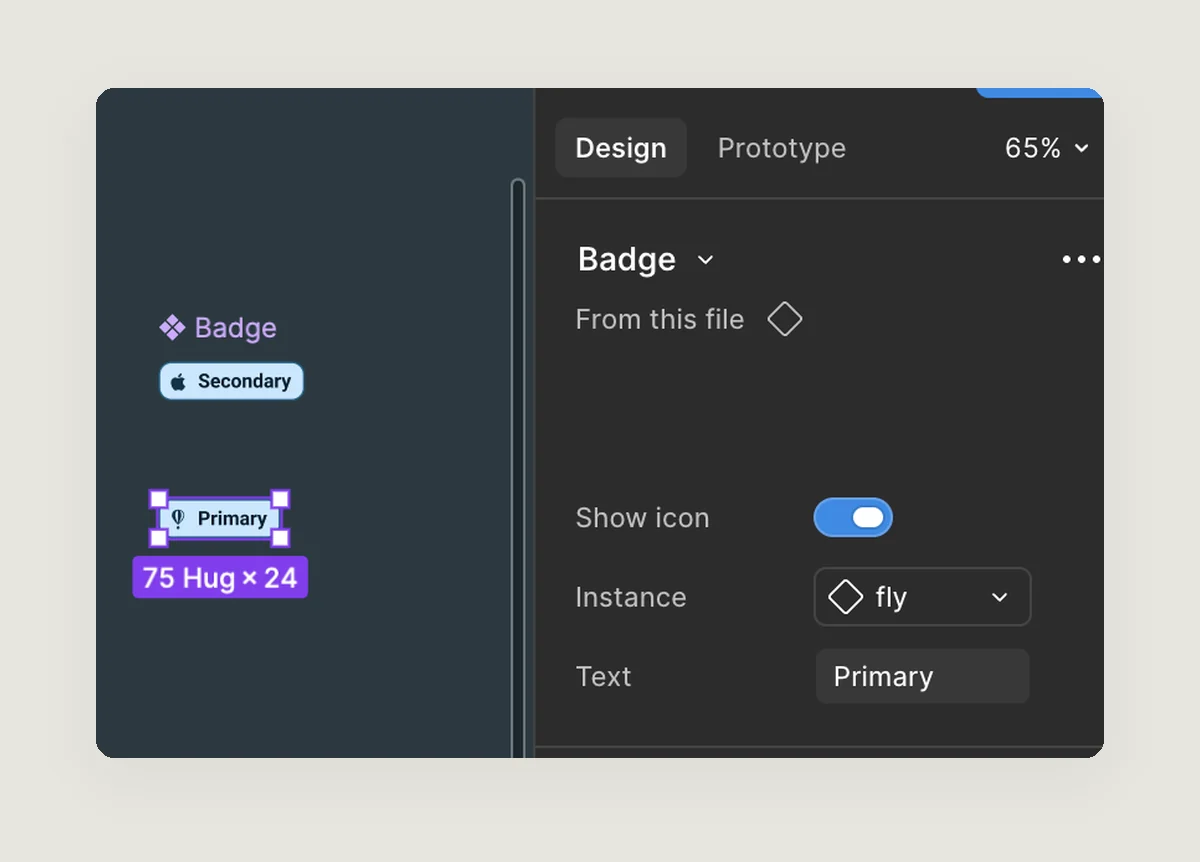
Task: Click the go to main component diamond icon
Action: coord(785,320)
